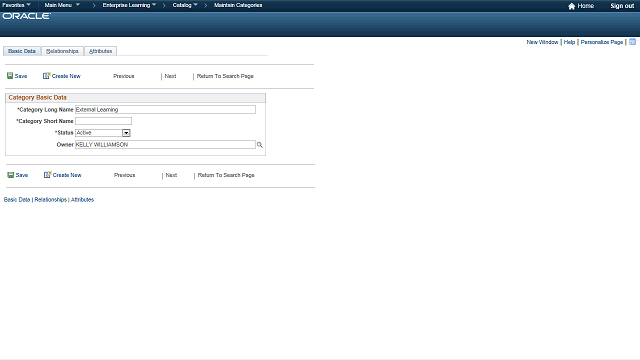Click the Sign out link
This screenshot has height=360, width=640.
(x=622, y=6)
